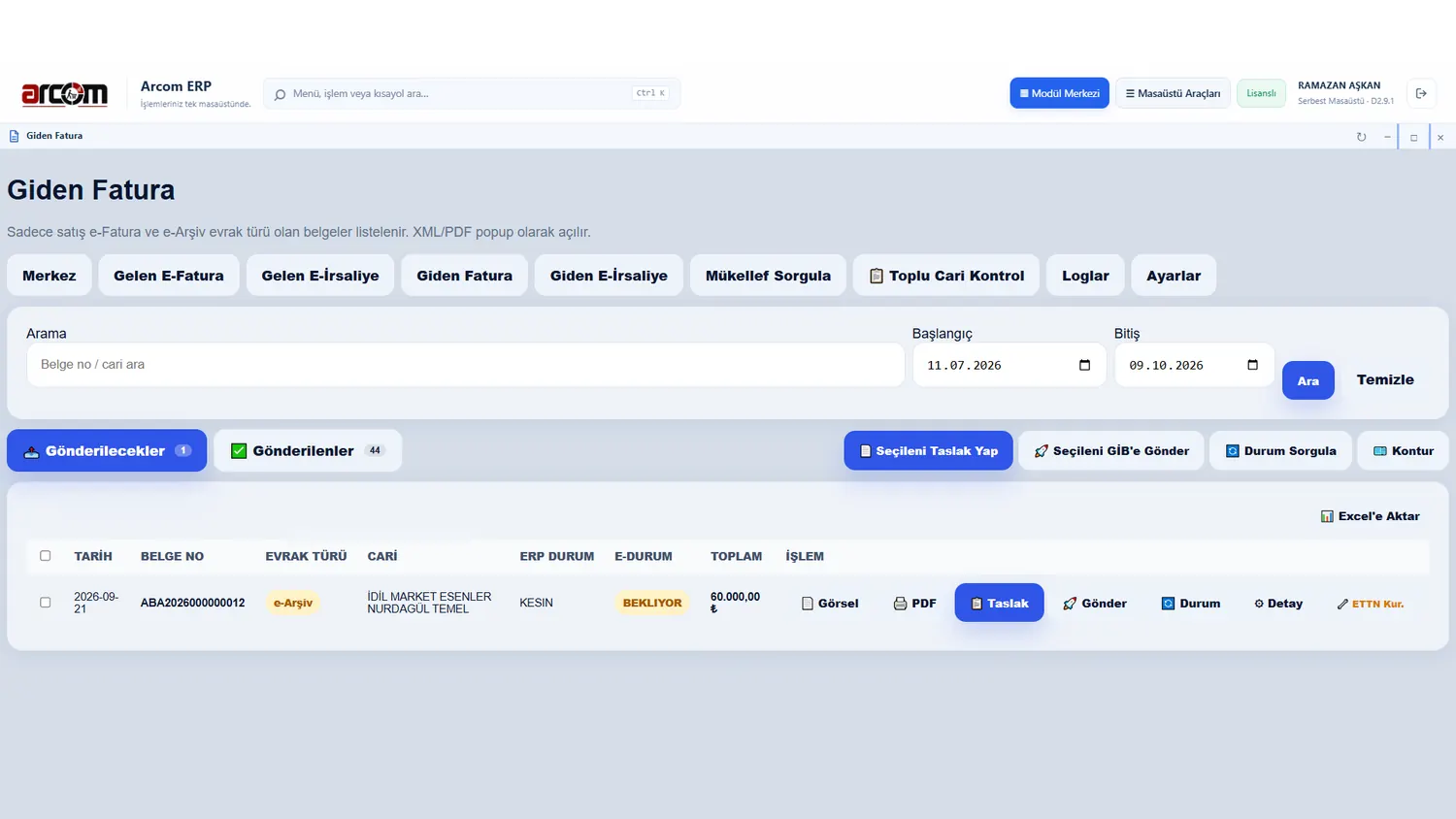Click Seçileni GİB'e Gönder

(x=1111, y=450)
